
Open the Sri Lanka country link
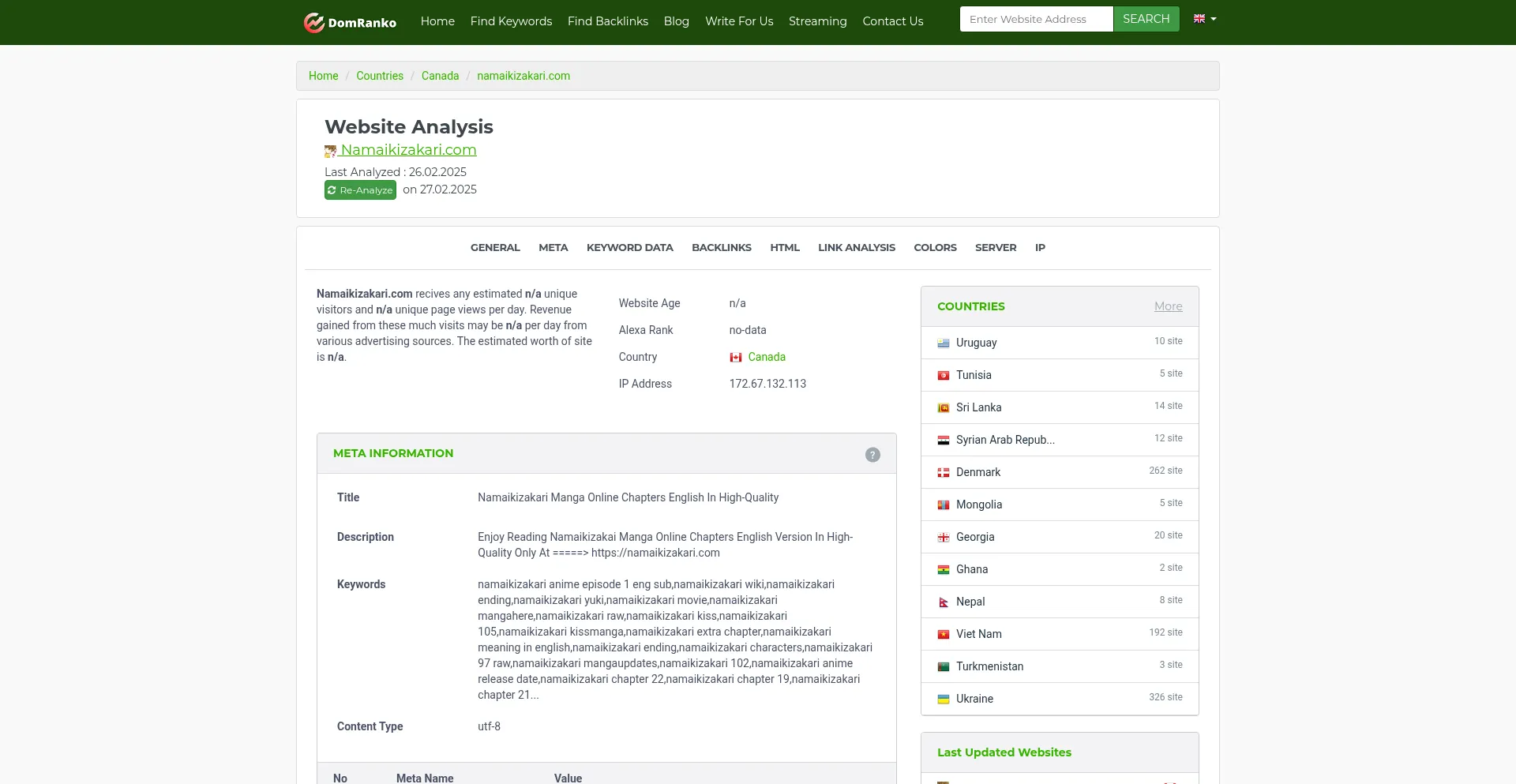978,407
